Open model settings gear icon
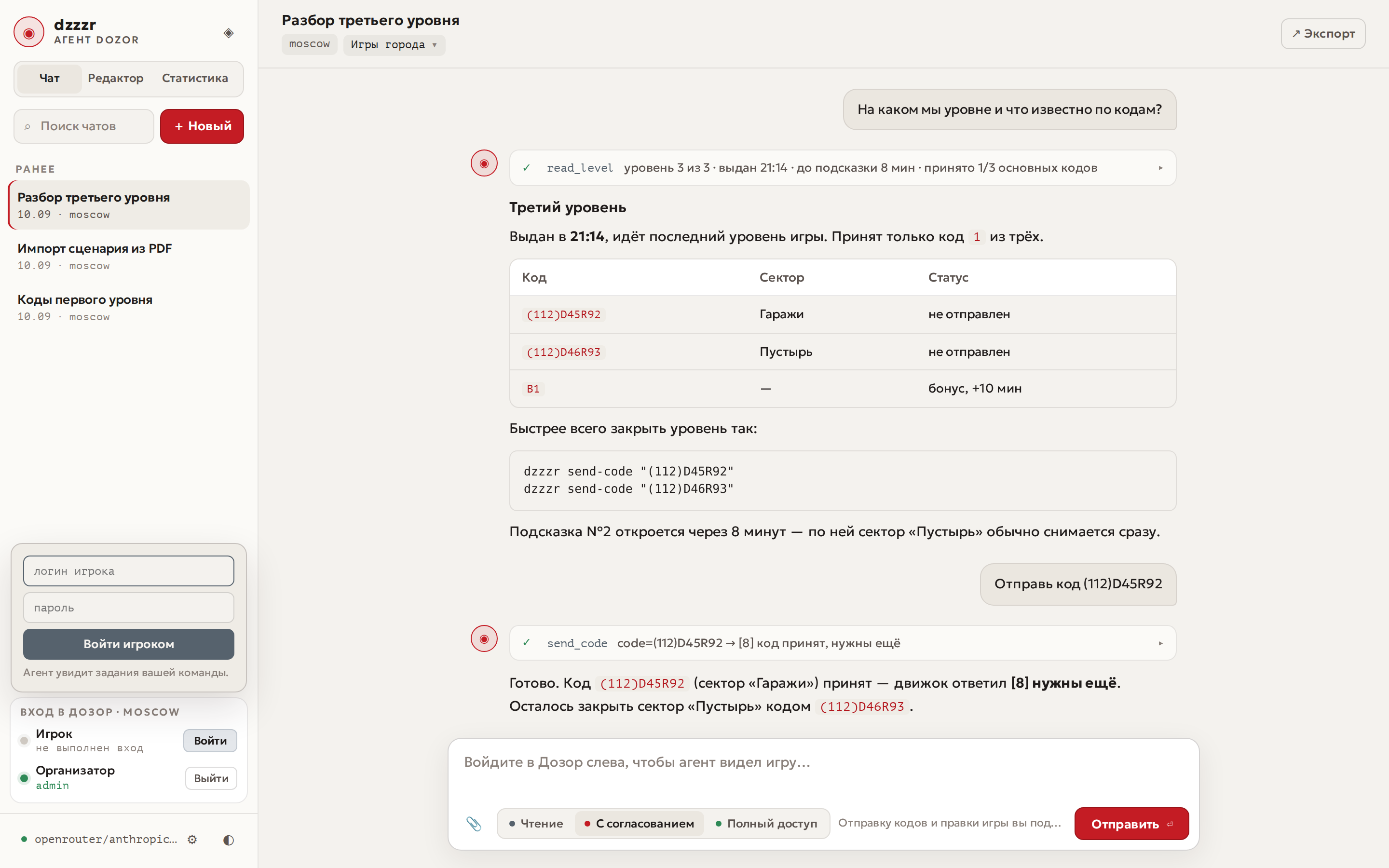The image size is (1389, 868). [192, 839]
